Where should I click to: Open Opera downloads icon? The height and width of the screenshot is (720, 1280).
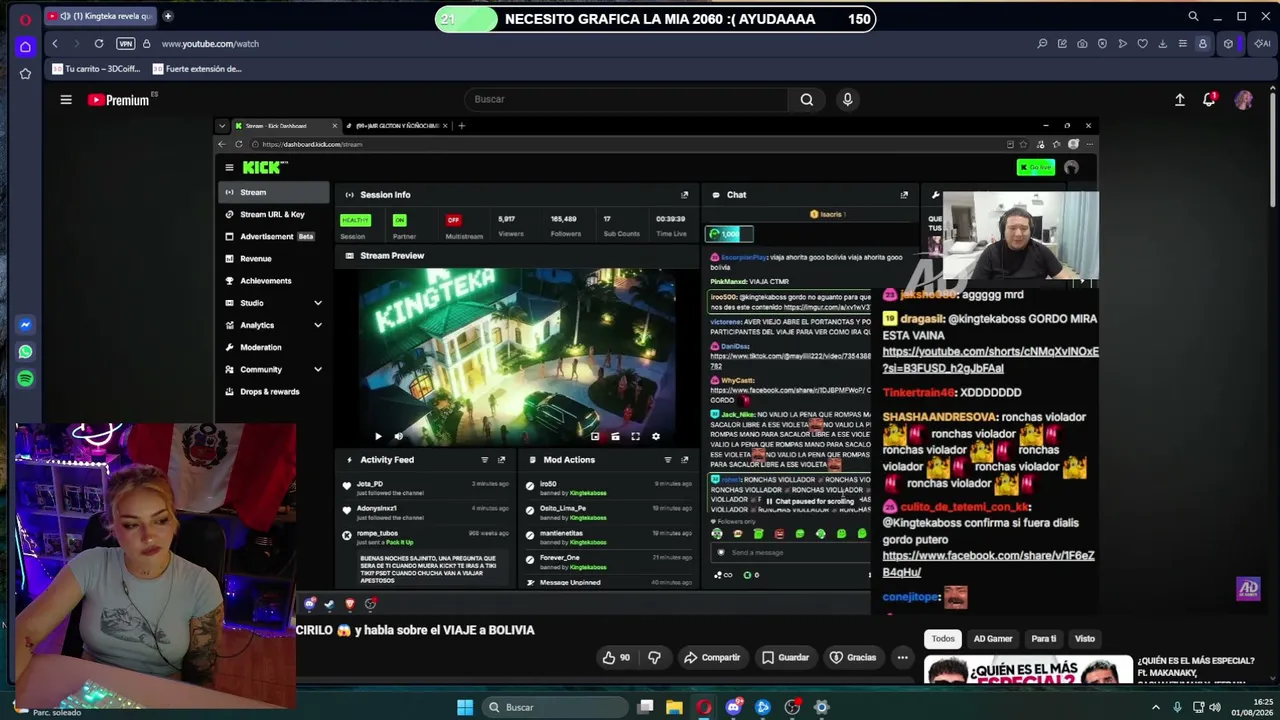coord(1162,44)
